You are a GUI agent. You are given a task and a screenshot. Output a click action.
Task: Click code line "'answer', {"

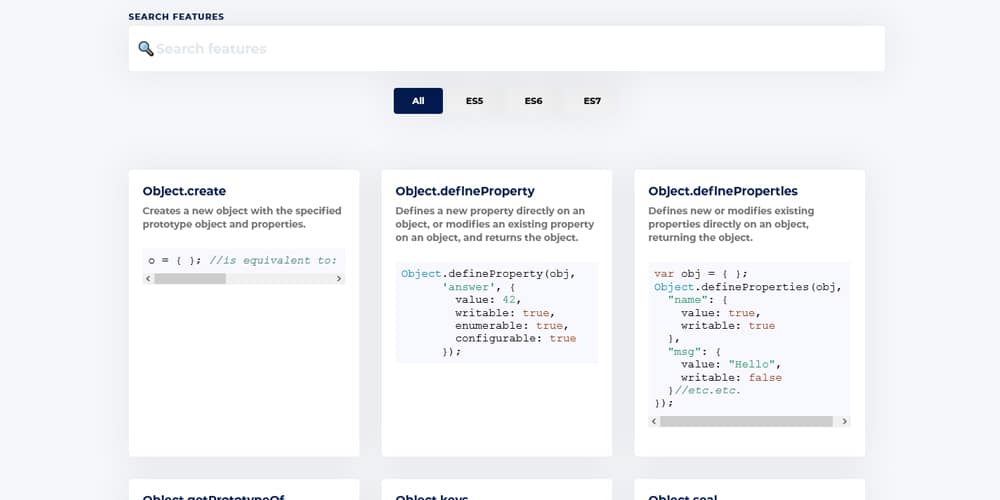click(x=478, y=287)
